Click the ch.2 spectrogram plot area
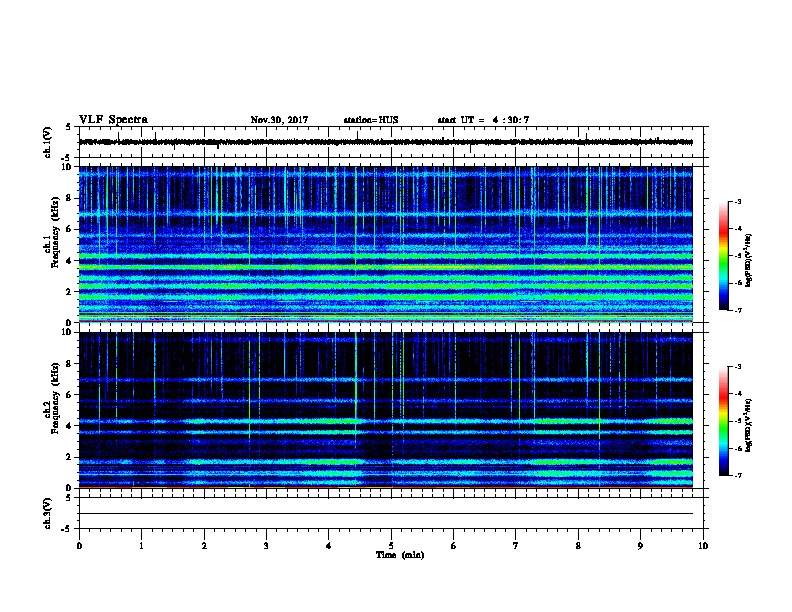792x612 pixels. click(386, 410)
